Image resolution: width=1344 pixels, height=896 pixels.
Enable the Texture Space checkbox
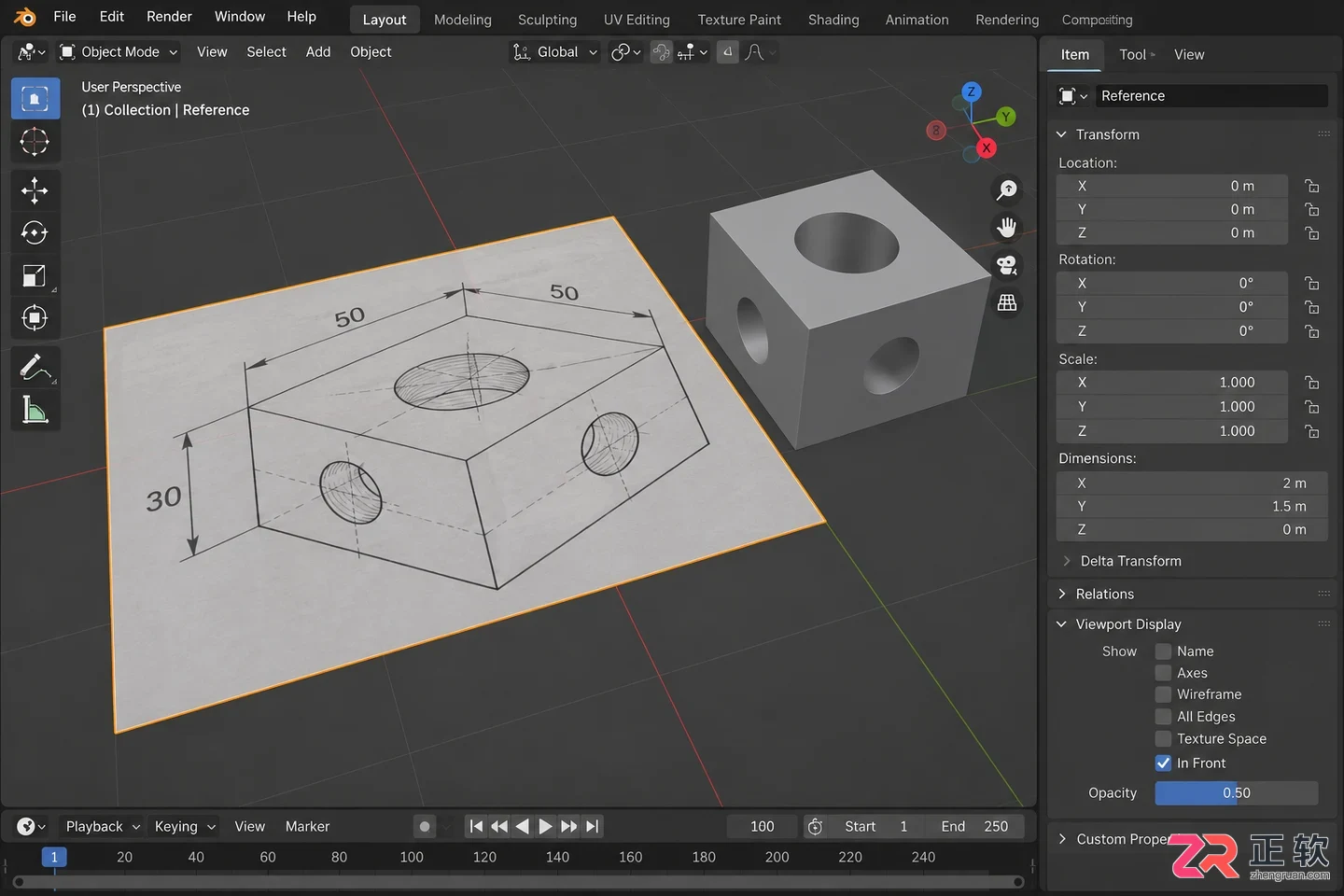pyautogui.click(x=1163, y=739)
